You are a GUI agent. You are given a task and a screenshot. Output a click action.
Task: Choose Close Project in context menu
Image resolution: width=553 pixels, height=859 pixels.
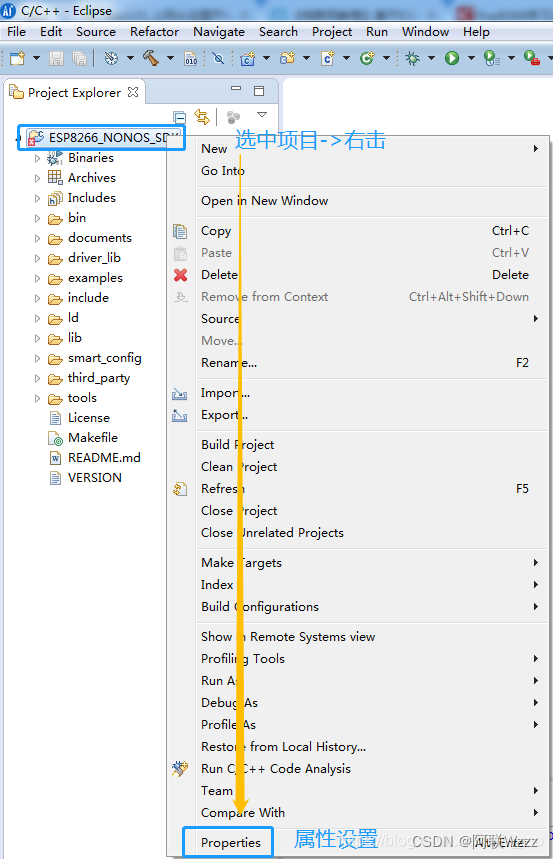tap(357, 511)
